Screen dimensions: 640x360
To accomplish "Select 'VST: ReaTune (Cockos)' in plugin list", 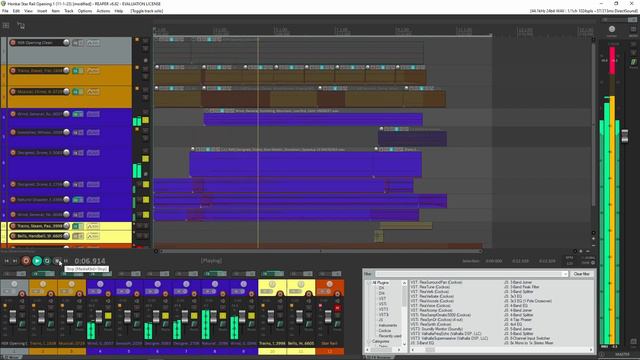I will 430,287.
